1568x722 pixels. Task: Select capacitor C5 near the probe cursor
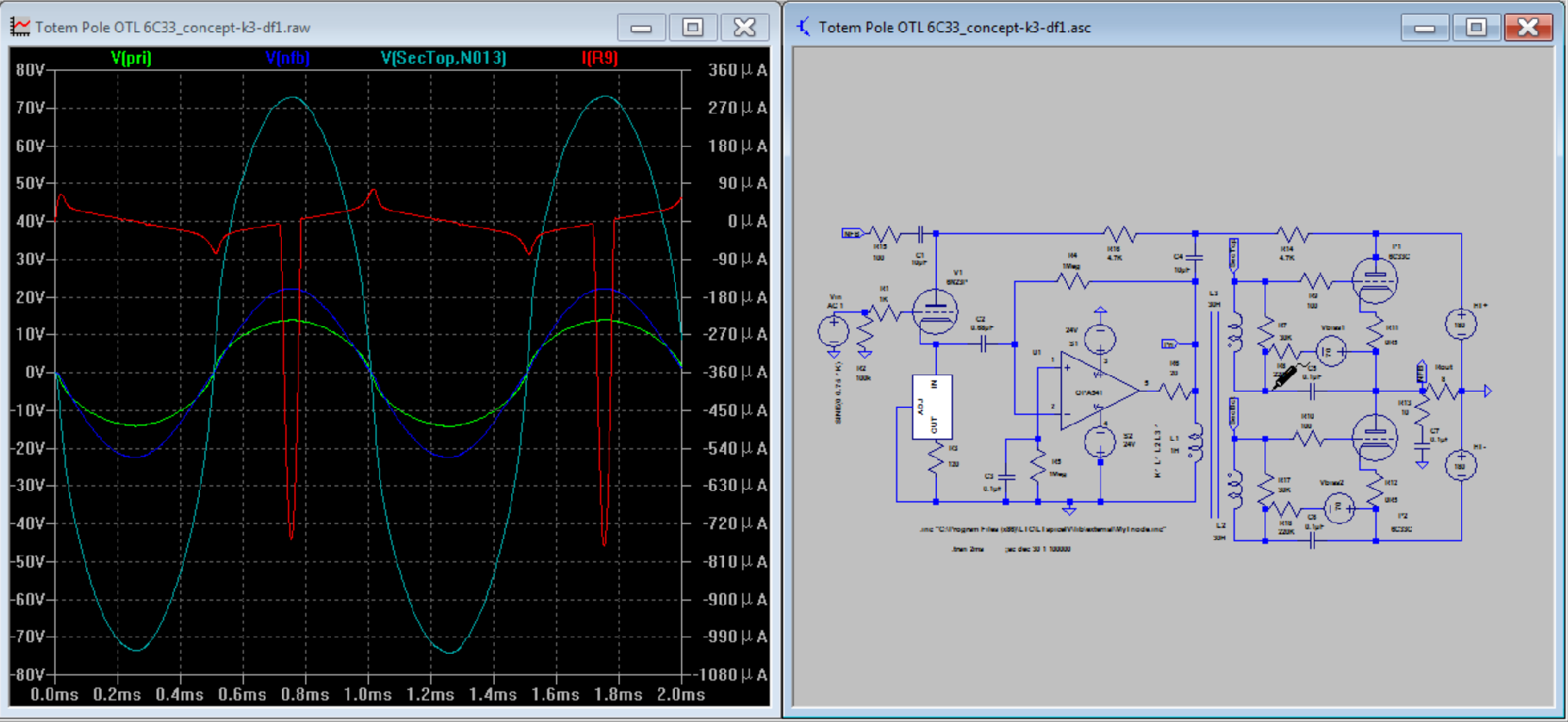point(1313,391)
